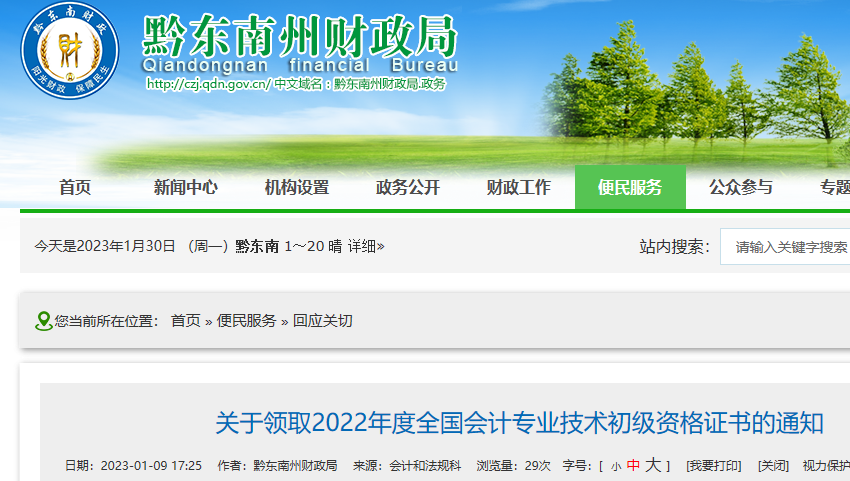Open the 新闻中心 navigation item
Screen dimensions: 850x481
[186, 188]
